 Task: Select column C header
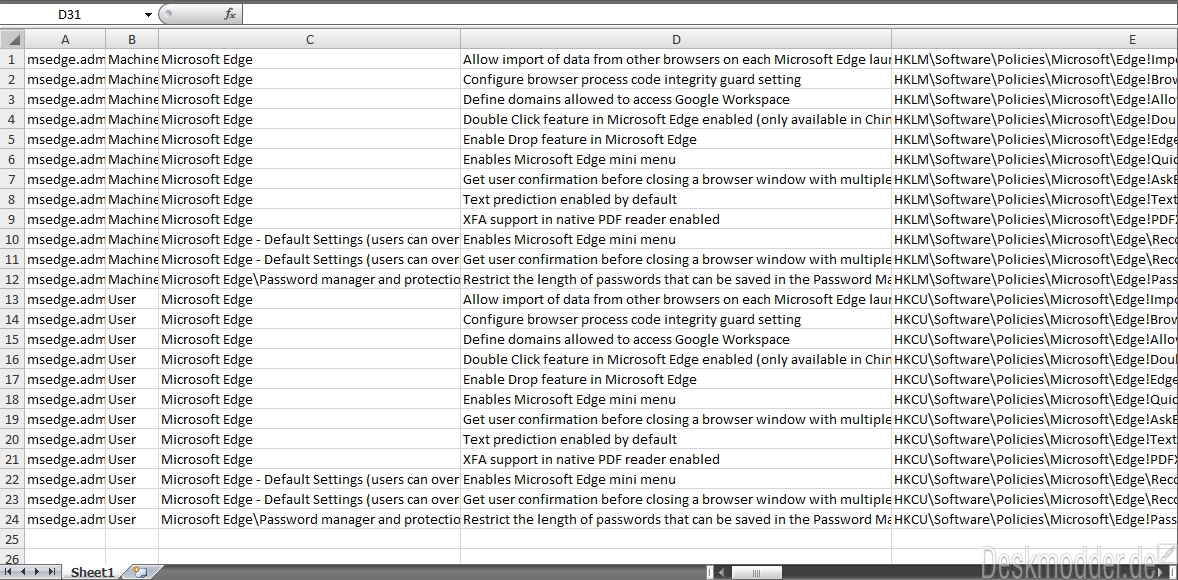(x=310, y=39)
